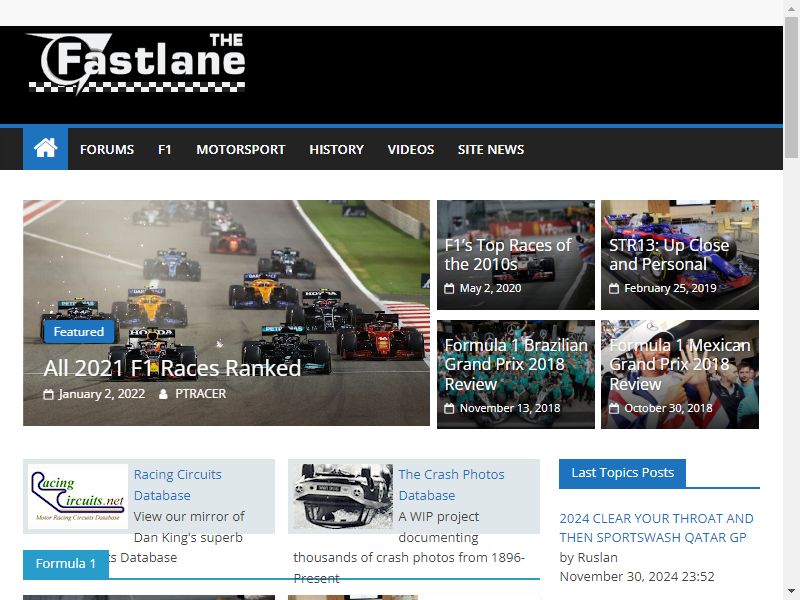Click the author user icon beside PTRACER

pyautogui.click(x=163, y=394)
